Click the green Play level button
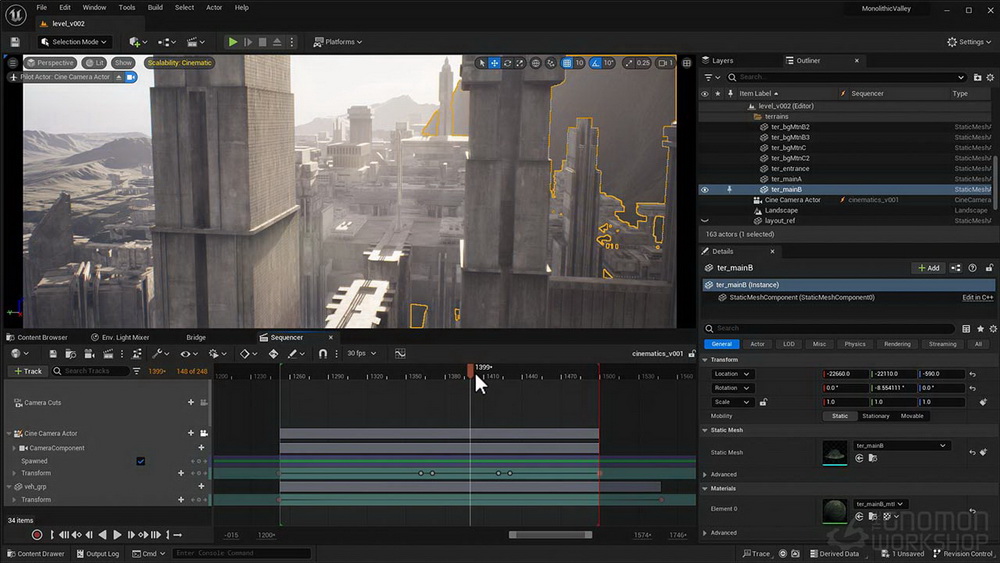This screenshot has width=1000, height=563. pyautogui.click(x=233, y=42)
